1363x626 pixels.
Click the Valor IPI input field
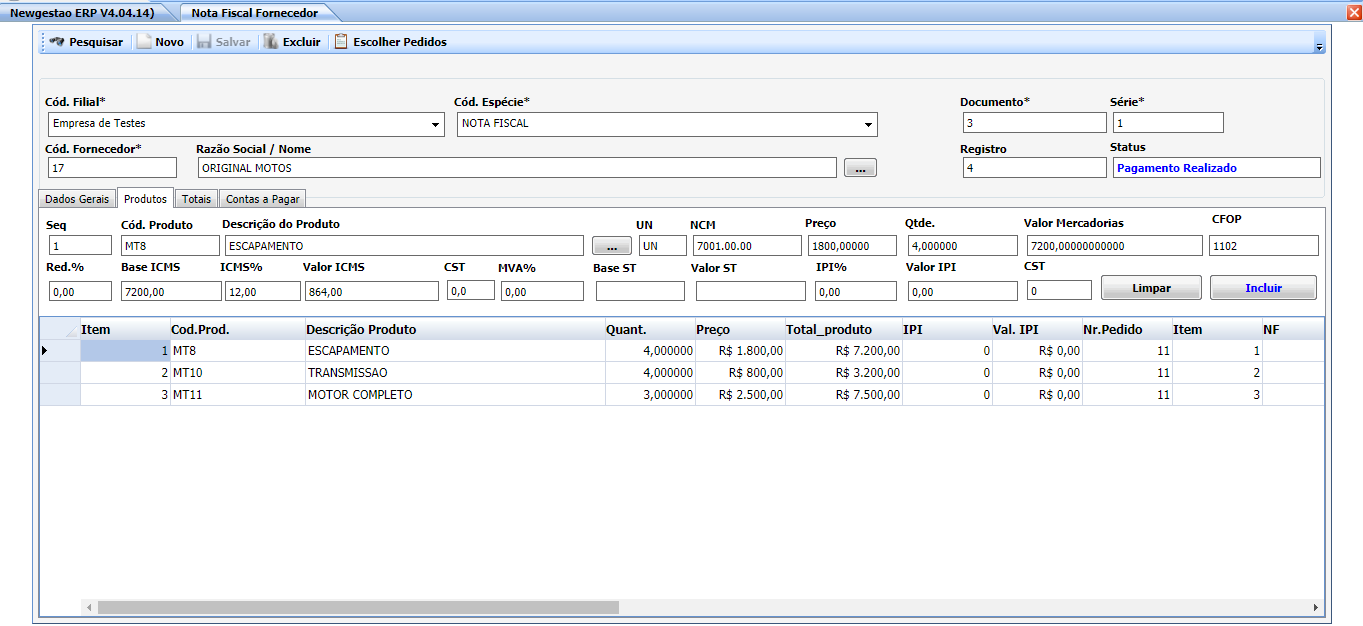pyautogui.click(x=963, y=291)
